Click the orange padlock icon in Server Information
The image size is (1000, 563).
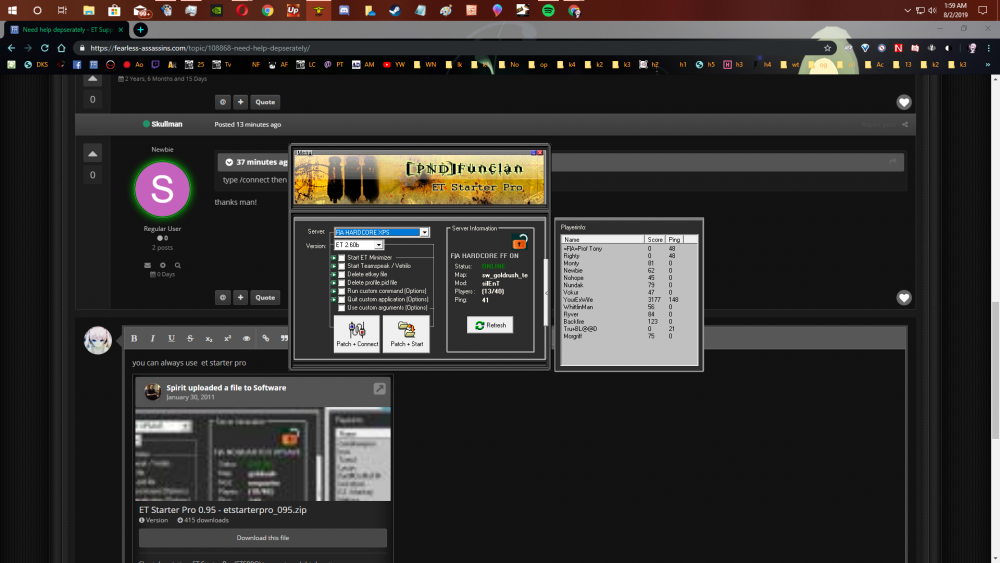point(520,242)
